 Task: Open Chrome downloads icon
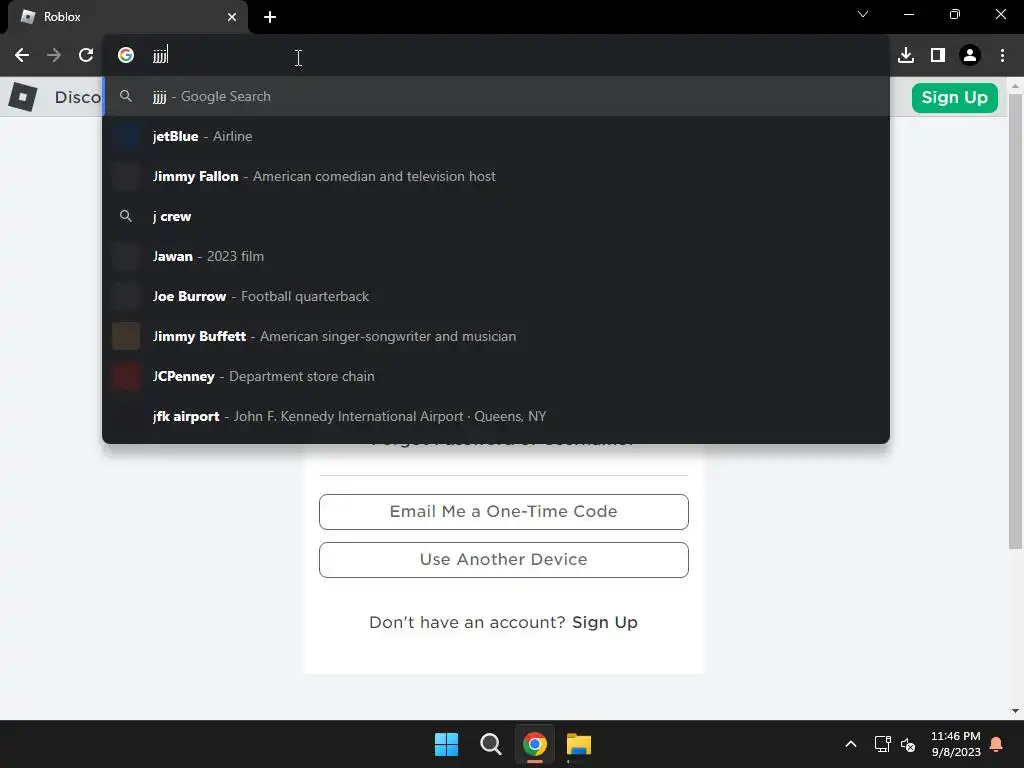click(906, 56)
